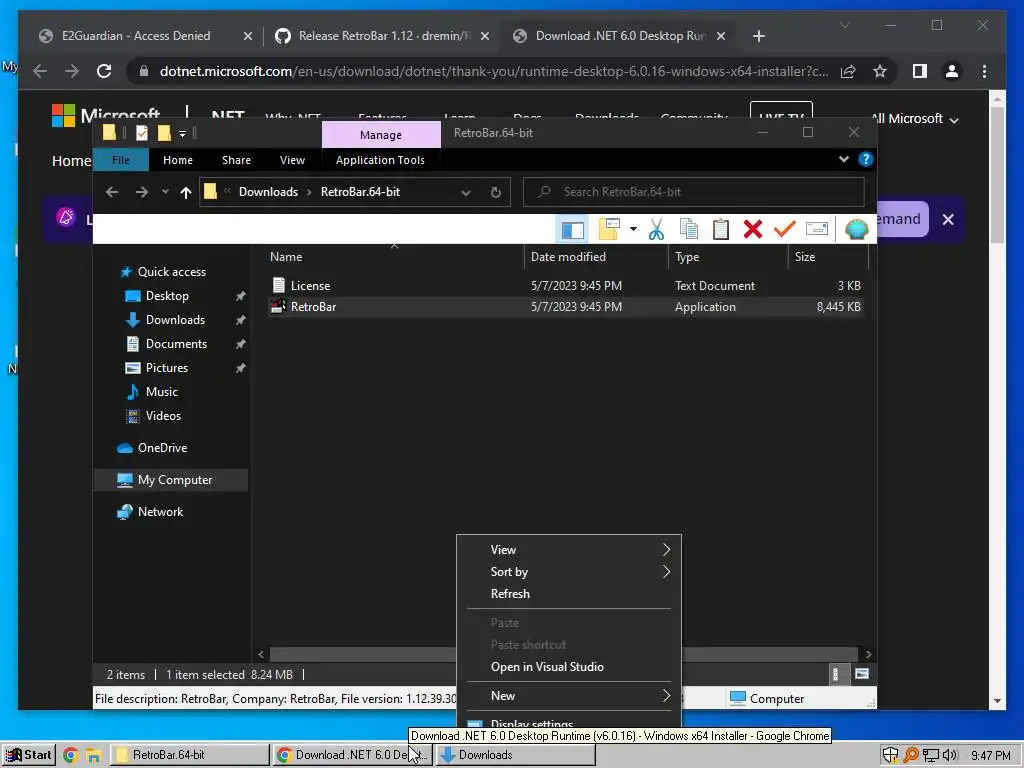Viewport: 1024px width, 768px height.
Task: Click the red X Delete icon
Action: 752,229
